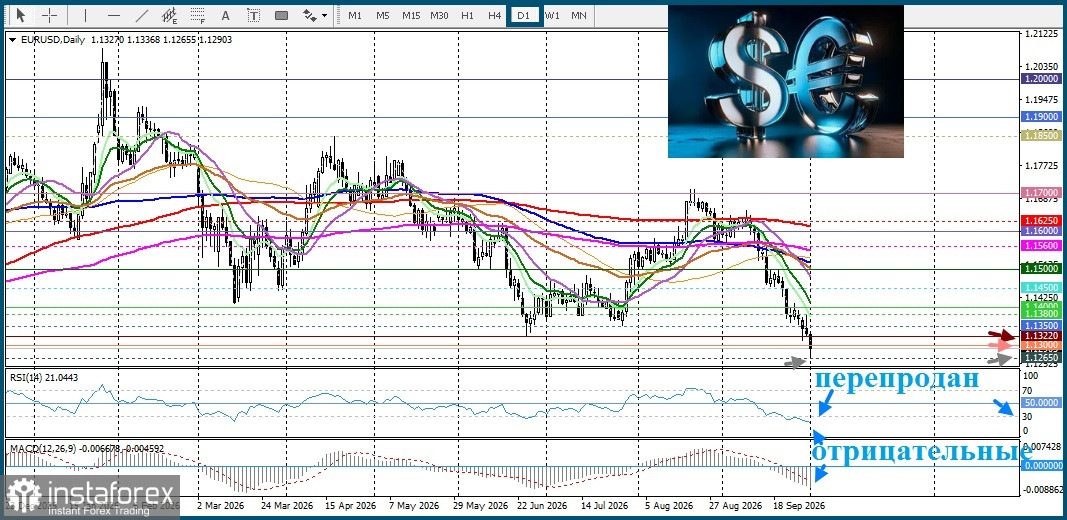Open the arrows tool dropdown arrow
Screen dimensions: 1067x520
[x=324, y=15]
